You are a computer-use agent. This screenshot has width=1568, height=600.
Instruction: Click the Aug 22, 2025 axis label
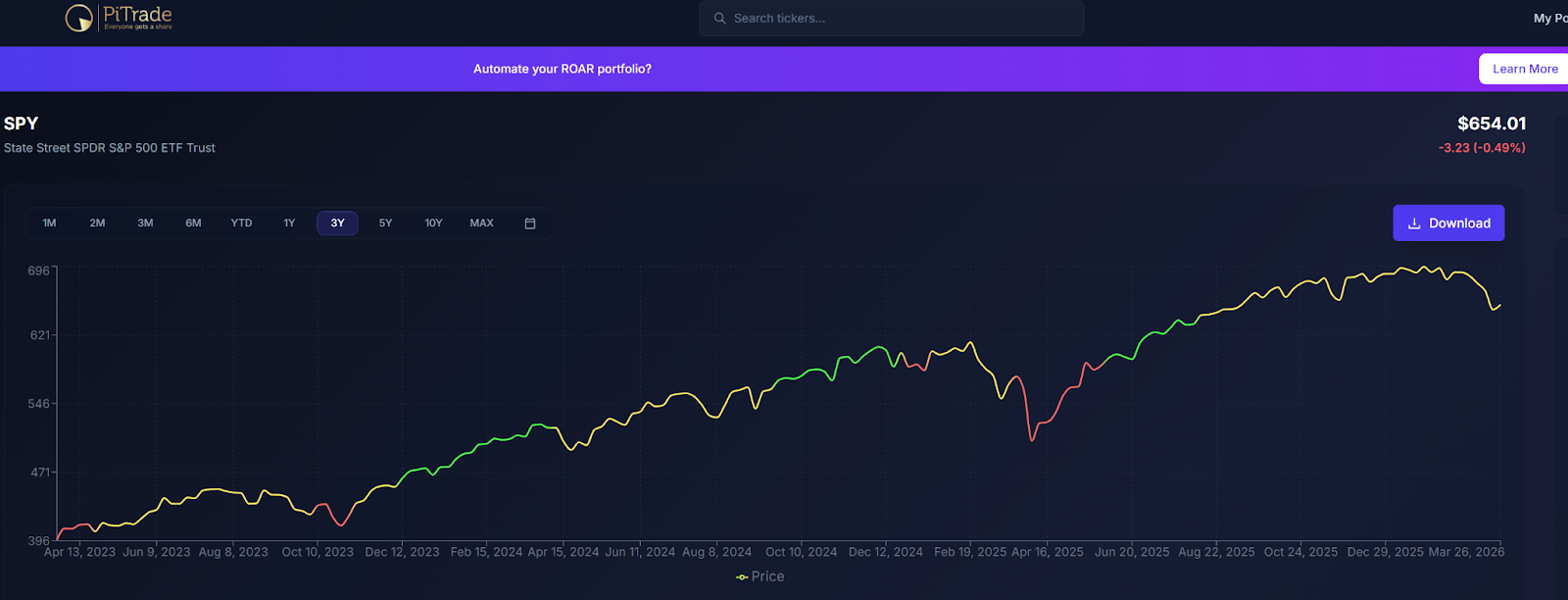pos(1216,552)
